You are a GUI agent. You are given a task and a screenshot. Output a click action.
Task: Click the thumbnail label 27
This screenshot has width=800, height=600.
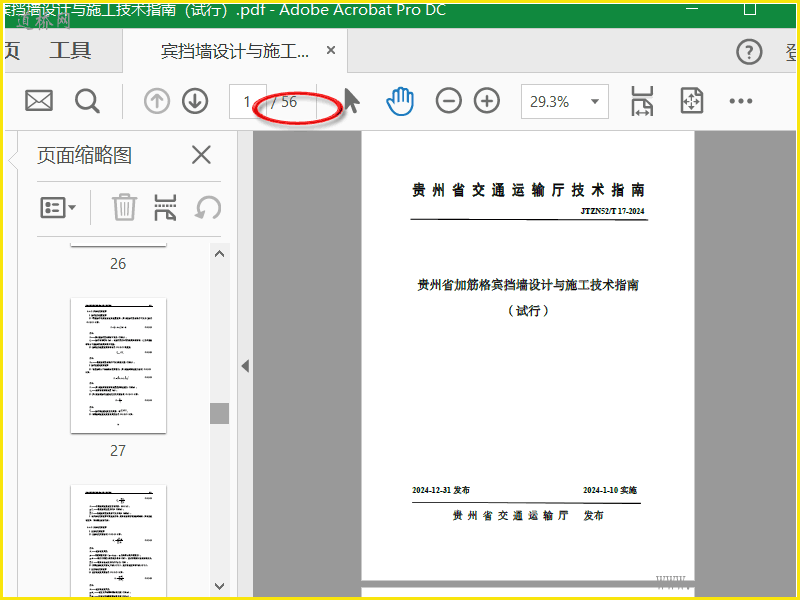tap(118, 451)
